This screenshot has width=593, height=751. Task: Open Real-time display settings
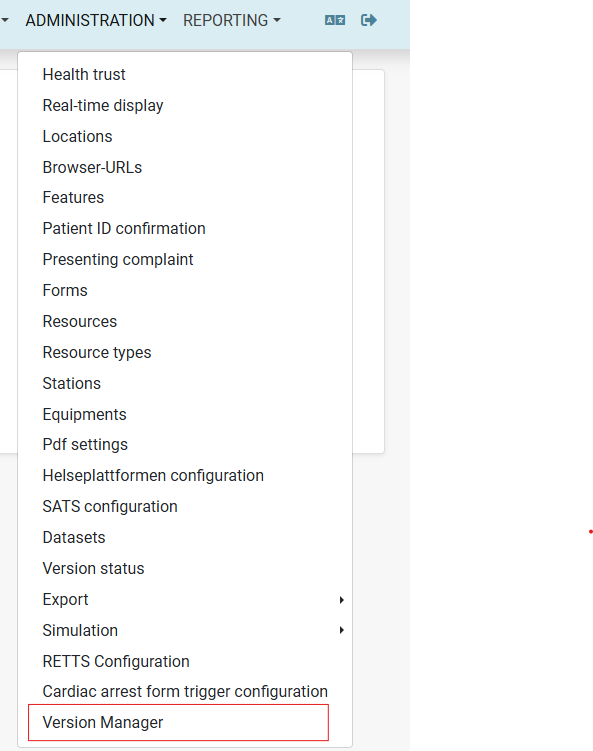pos(185,105)
